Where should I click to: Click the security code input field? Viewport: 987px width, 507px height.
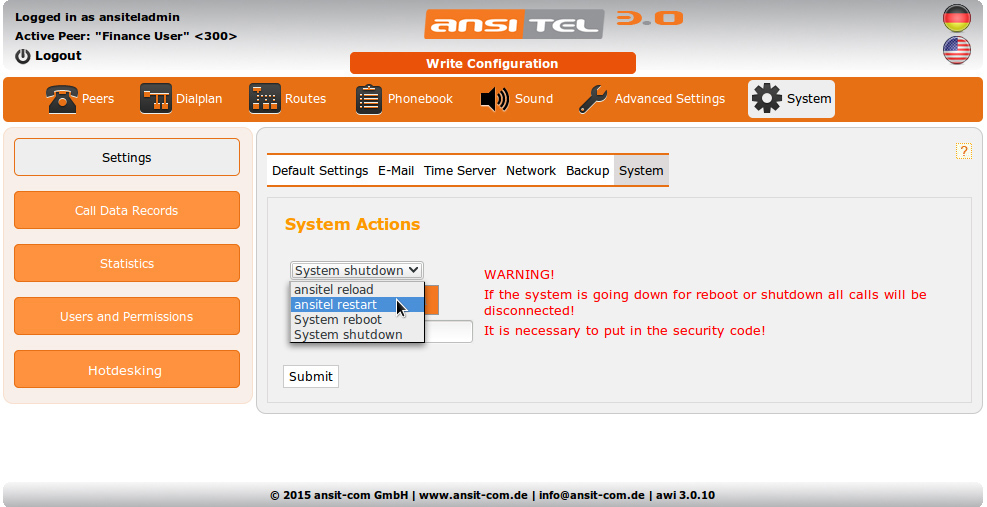pos(448,332)
